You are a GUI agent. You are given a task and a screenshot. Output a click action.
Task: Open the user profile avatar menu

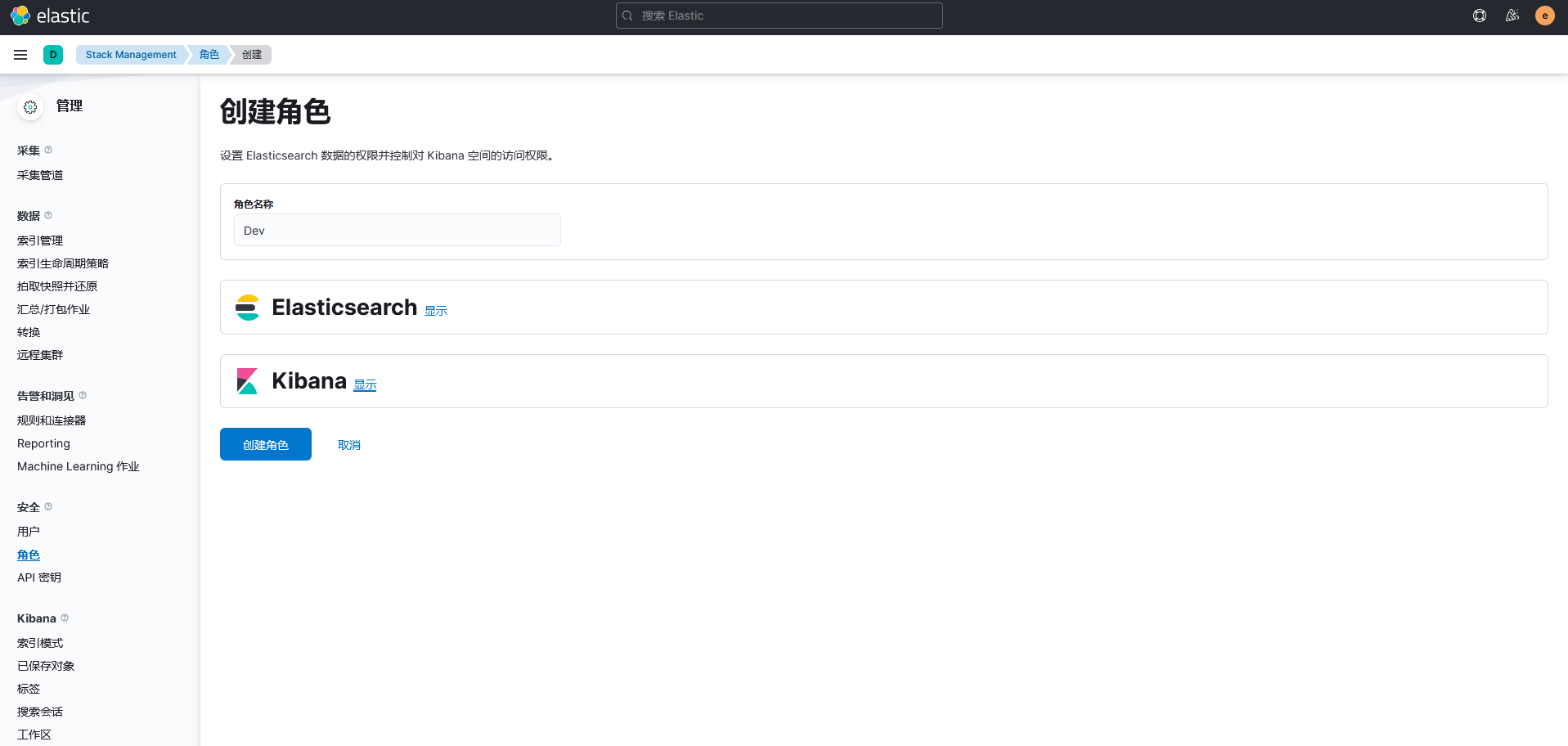(1544, 16)
